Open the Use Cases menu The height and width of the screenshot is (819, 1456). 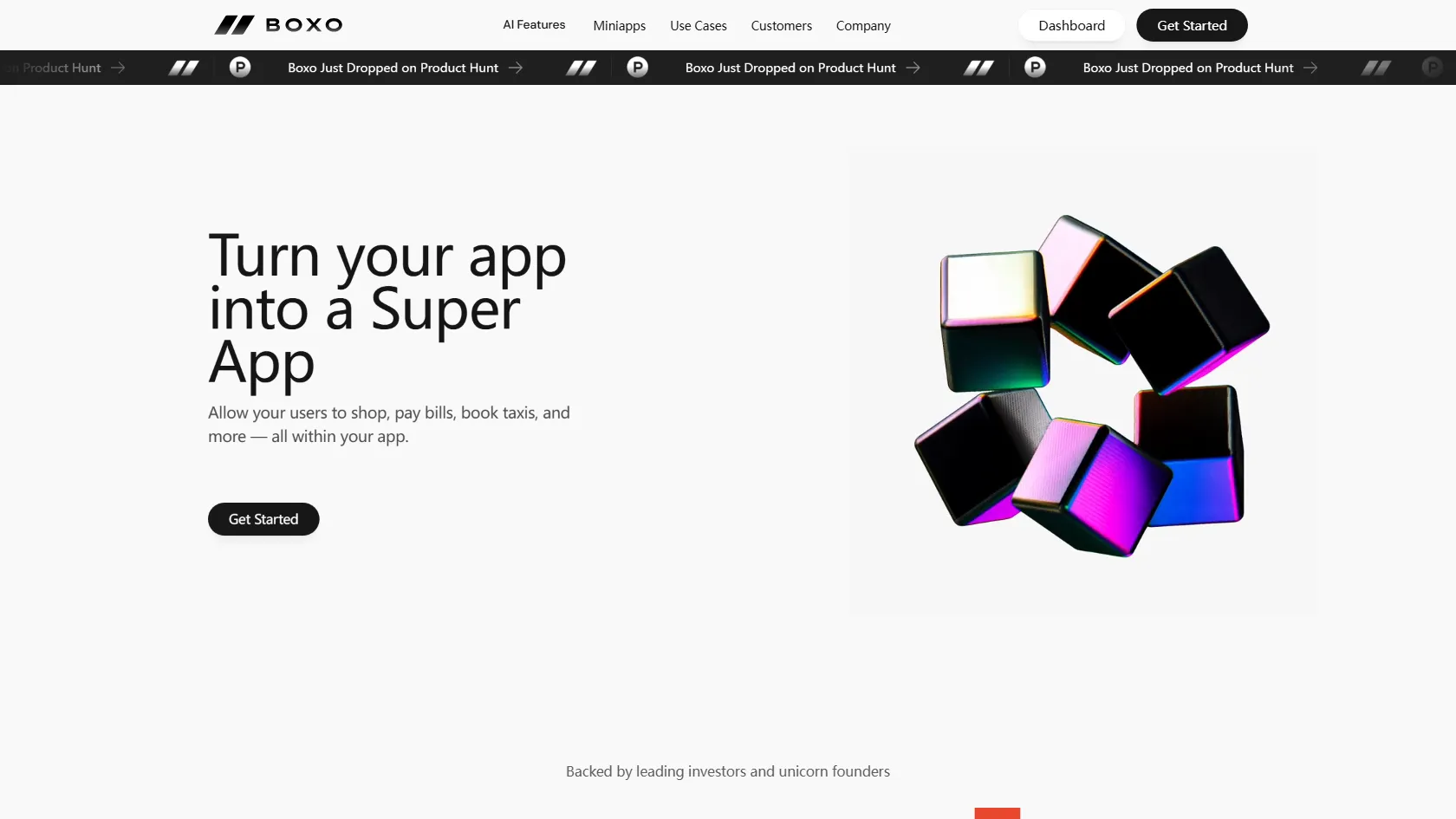click(x=699, y=26)
